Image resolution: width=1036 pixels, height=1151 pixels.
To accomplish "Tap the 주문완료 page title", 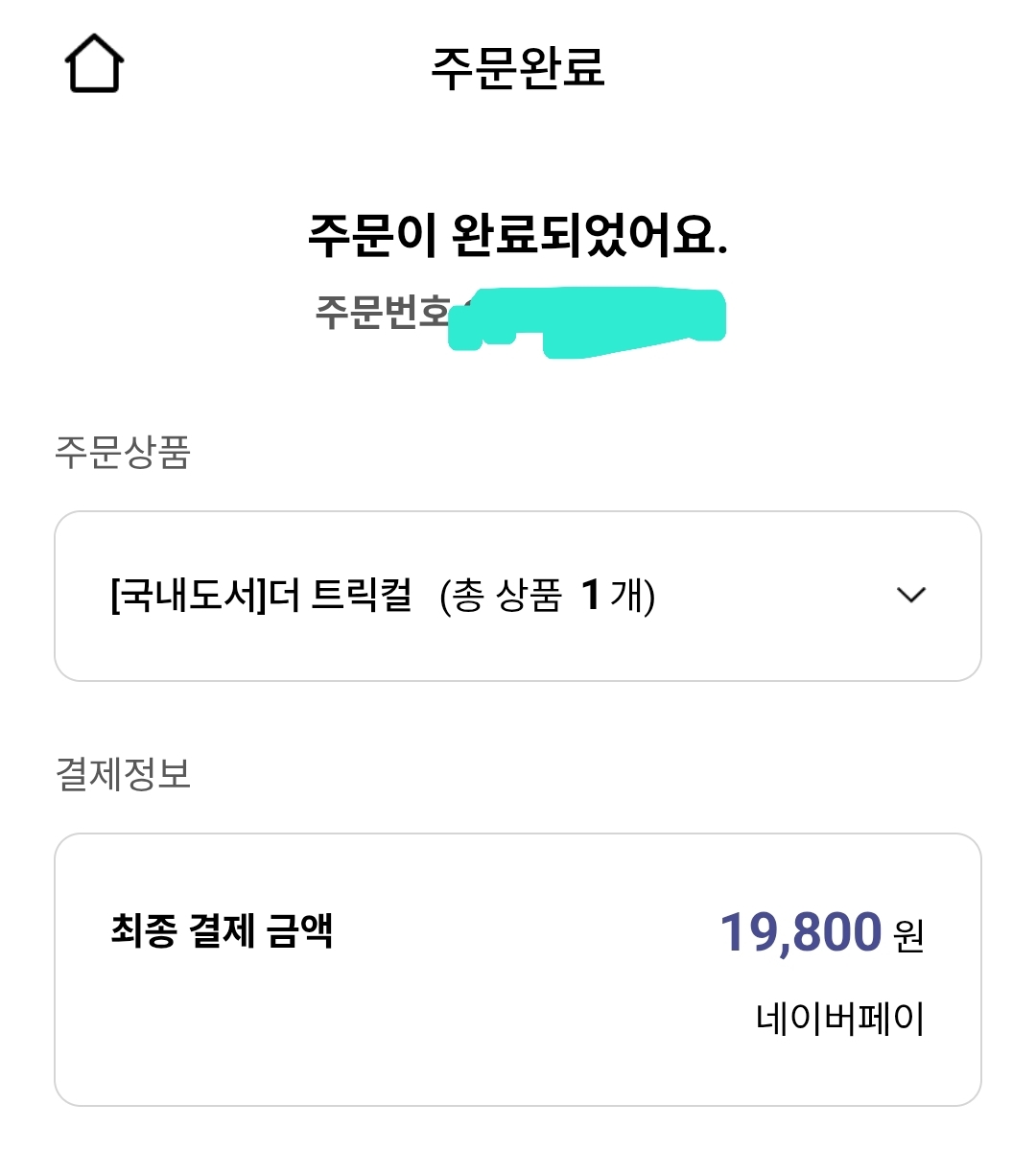I will [518, 68].
